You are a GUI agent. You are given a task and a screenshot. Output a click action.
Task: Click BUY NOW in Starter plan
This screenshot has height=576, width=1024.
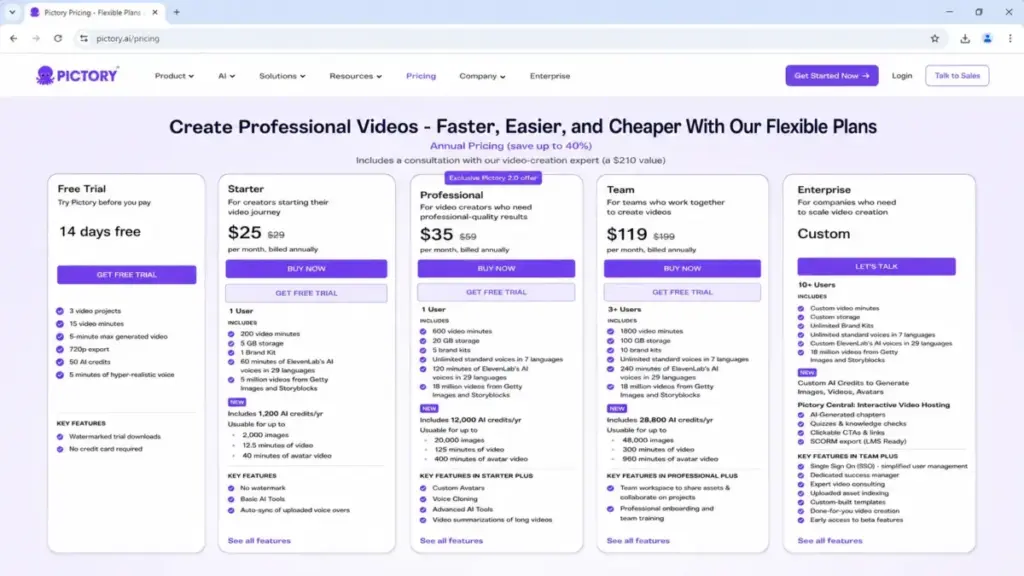pos(306,268)
